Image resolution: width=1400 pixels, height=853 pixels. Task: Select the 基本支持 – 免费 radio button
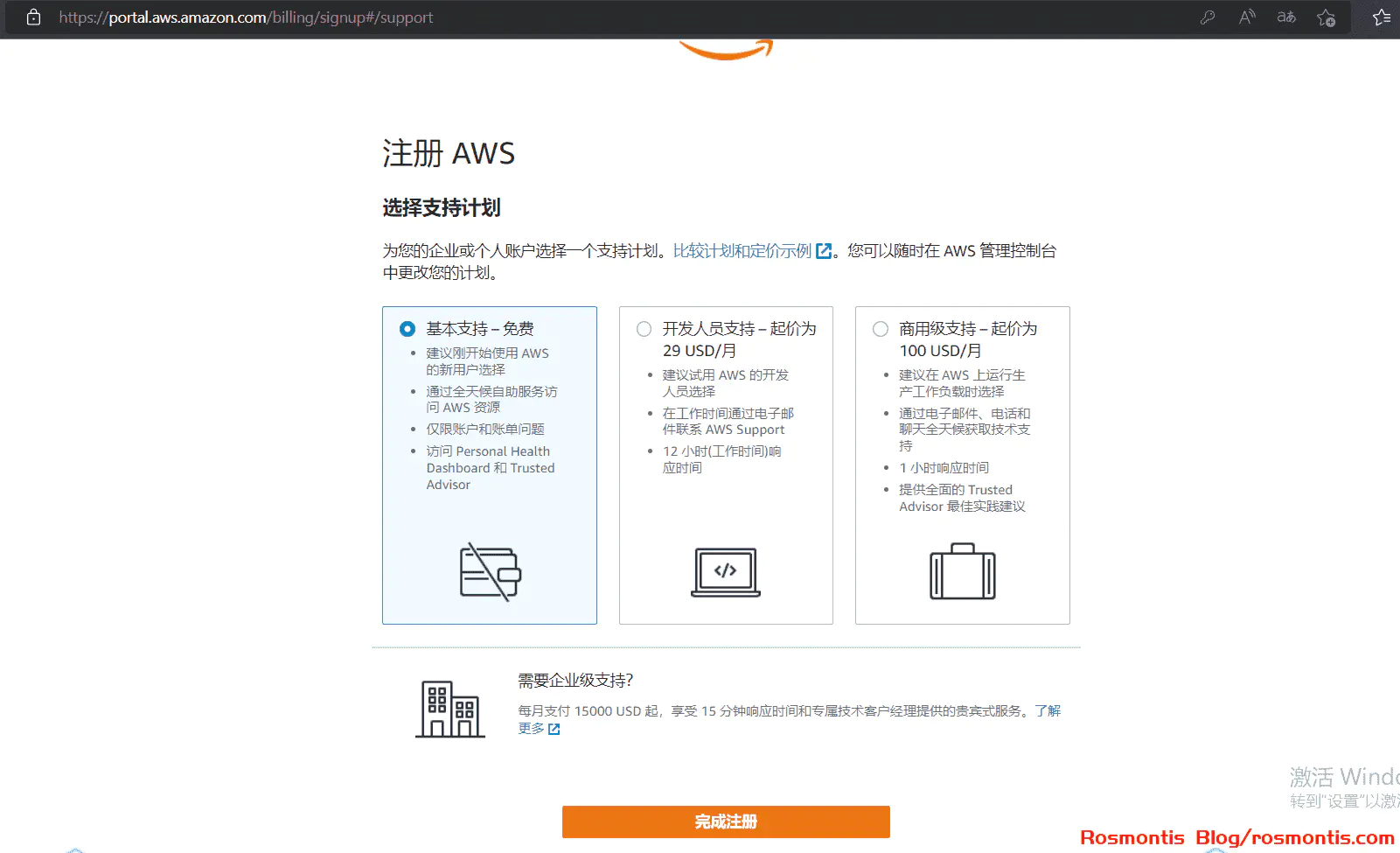pyautogui.click(x=407, y=329)
